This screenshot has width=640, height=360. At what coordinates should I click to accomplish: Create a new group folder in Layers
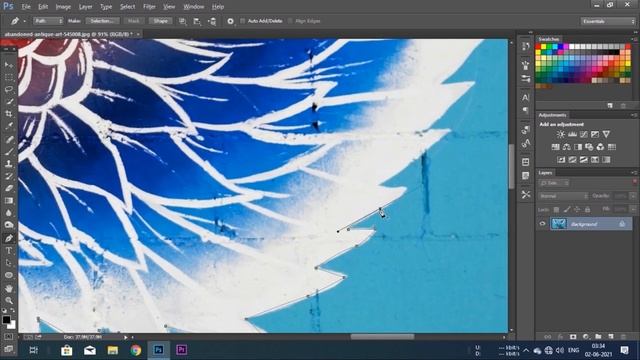pos(598,337)
